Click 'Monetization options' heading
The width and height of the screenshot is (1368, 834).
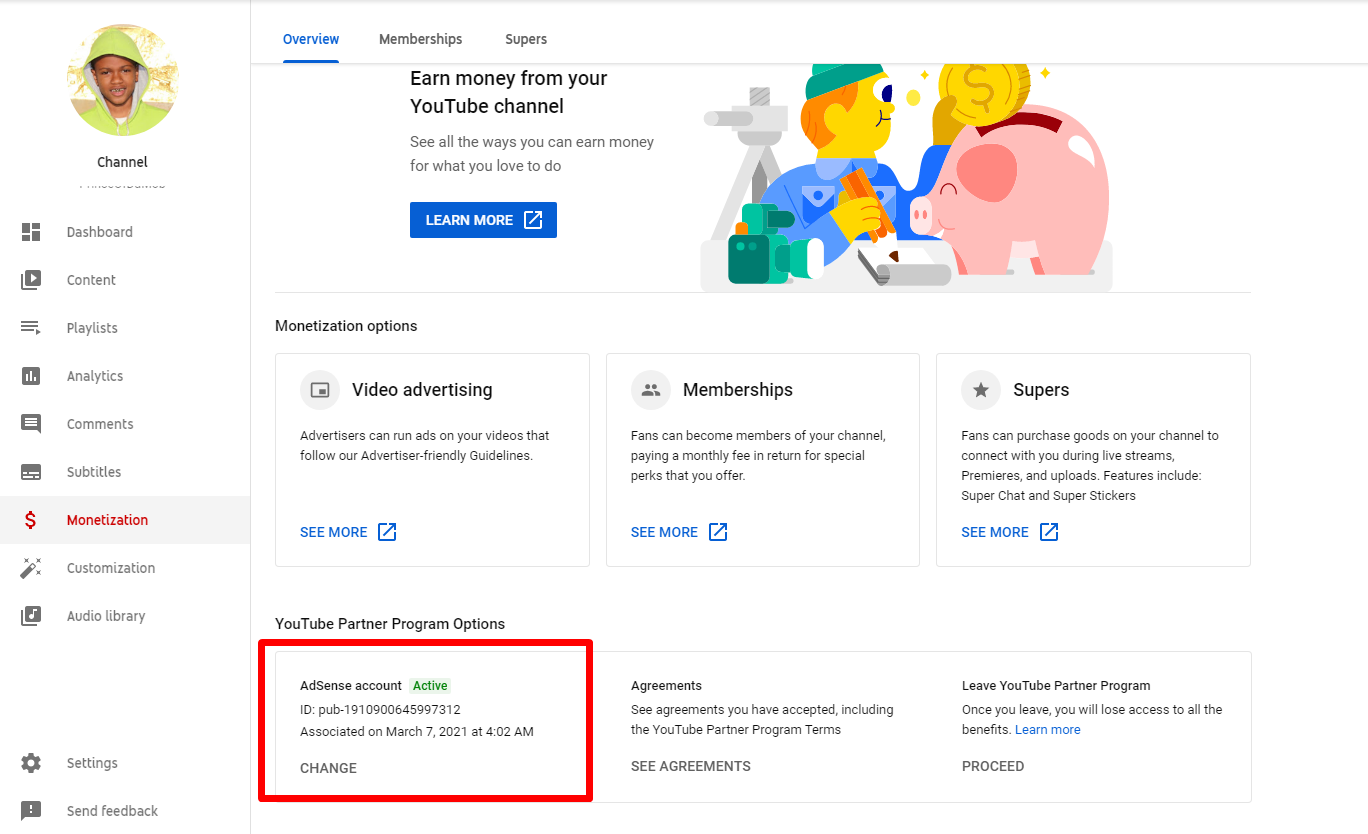click(x=346, y=326)
